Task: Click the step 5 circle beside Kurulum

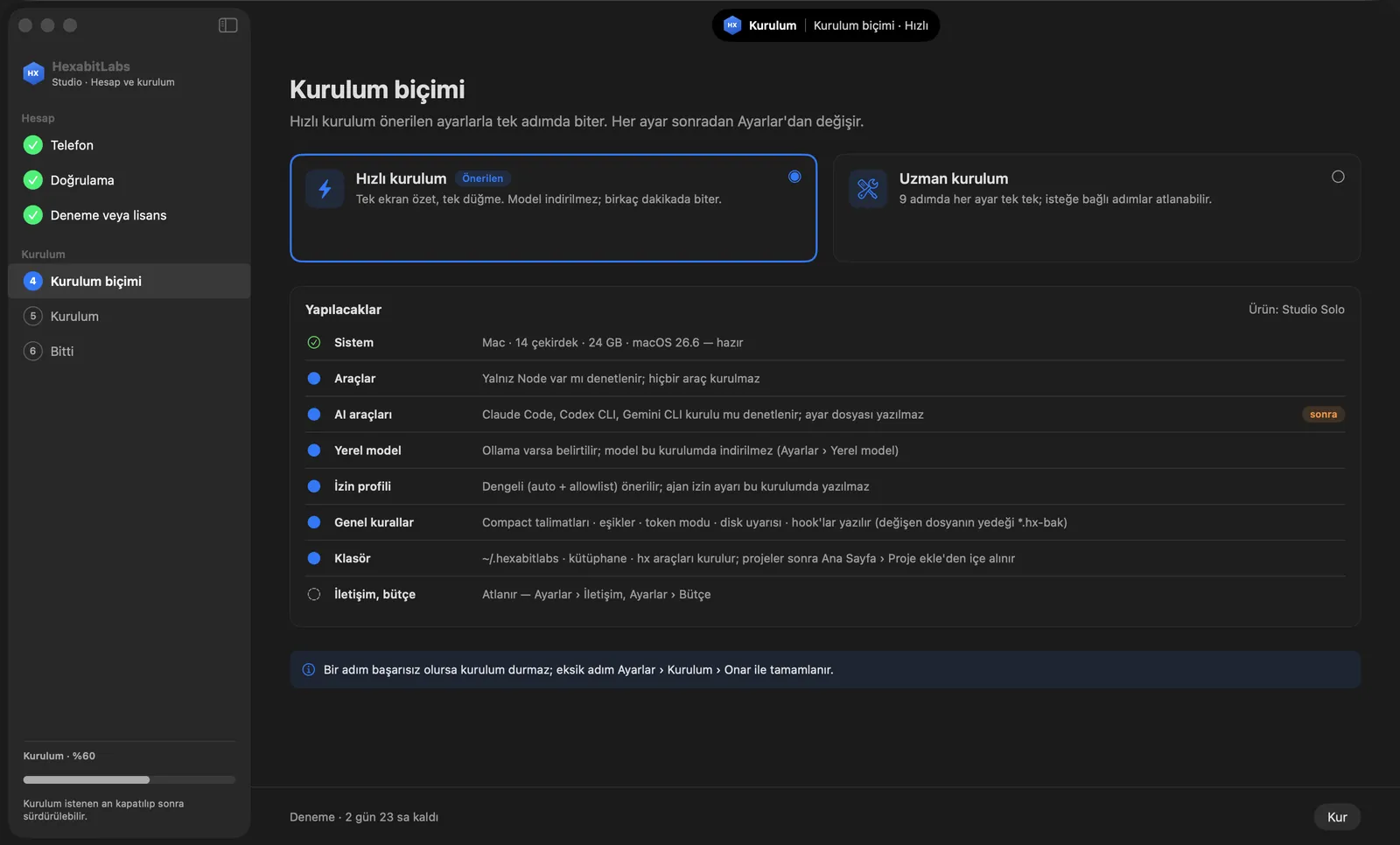Action: 33,317
